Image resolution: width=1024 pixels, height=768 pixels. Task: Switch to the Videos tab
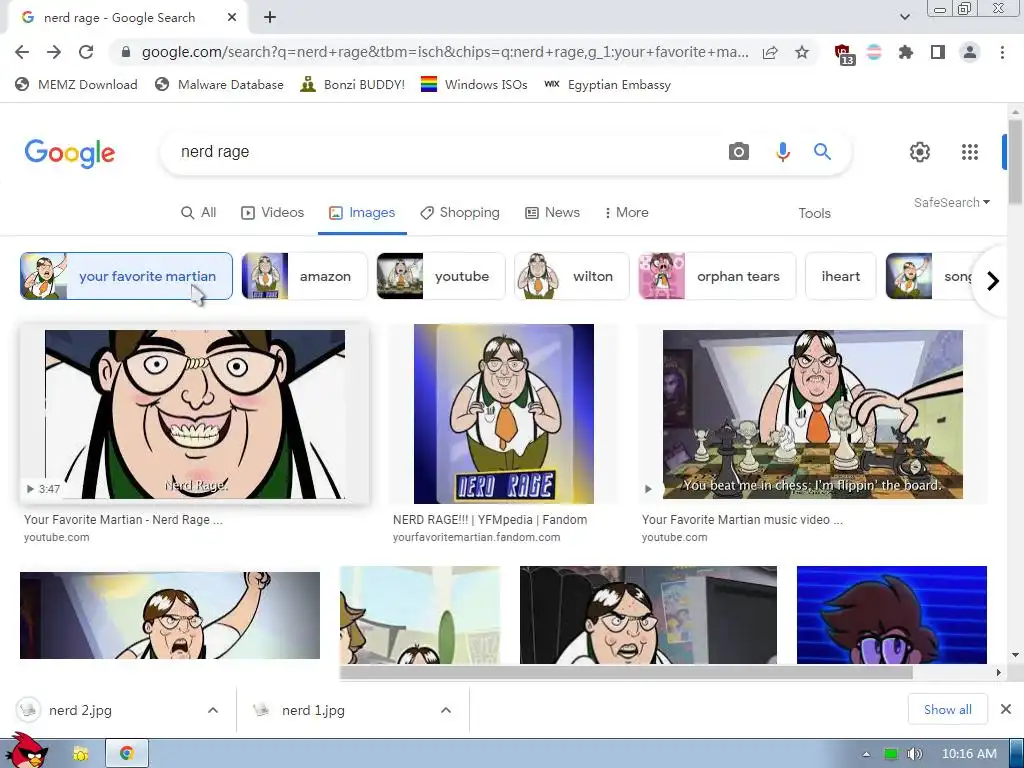(x=272, y=213)
